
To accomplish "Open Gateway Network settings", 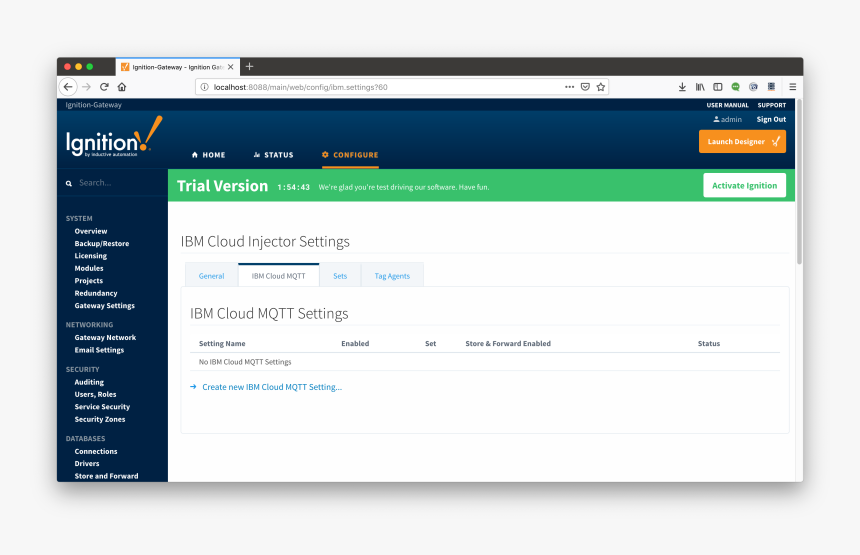I will pyautogui.click(x=105, y=338).
